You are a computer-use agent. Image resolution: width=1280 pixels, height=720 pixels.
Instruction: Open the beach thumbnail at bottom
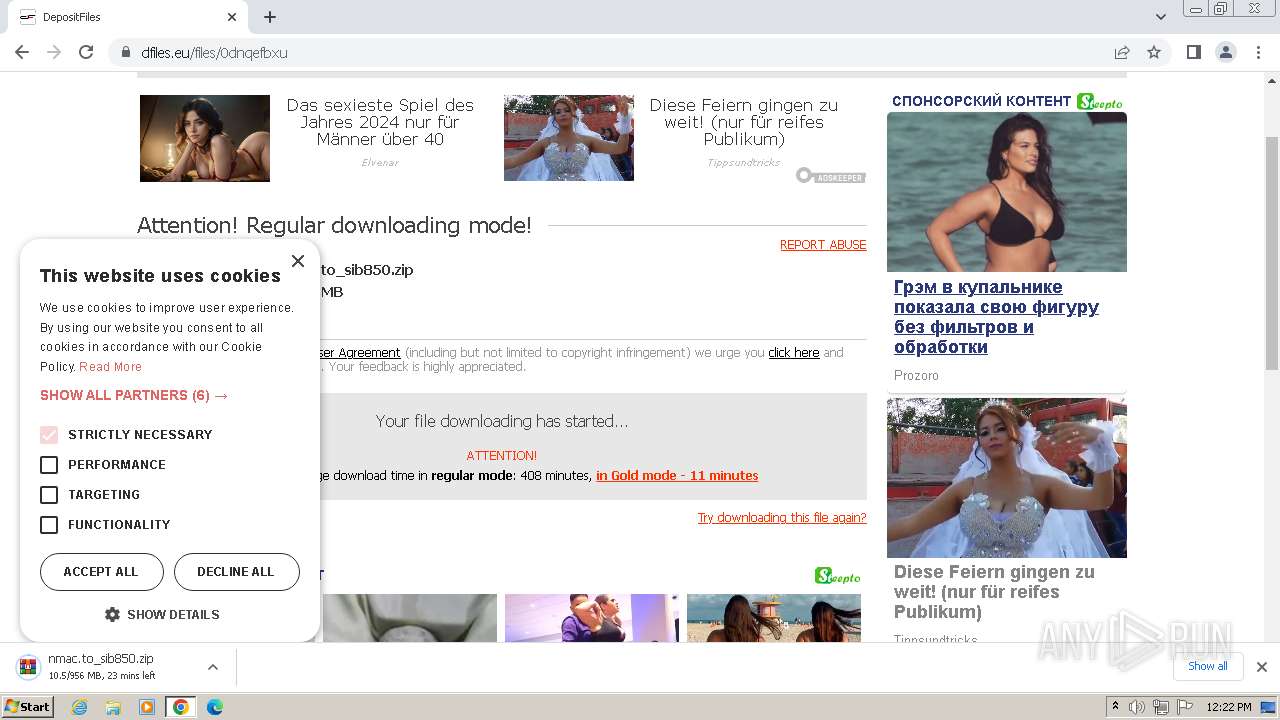pyautogui.click(x=774, y=618)
